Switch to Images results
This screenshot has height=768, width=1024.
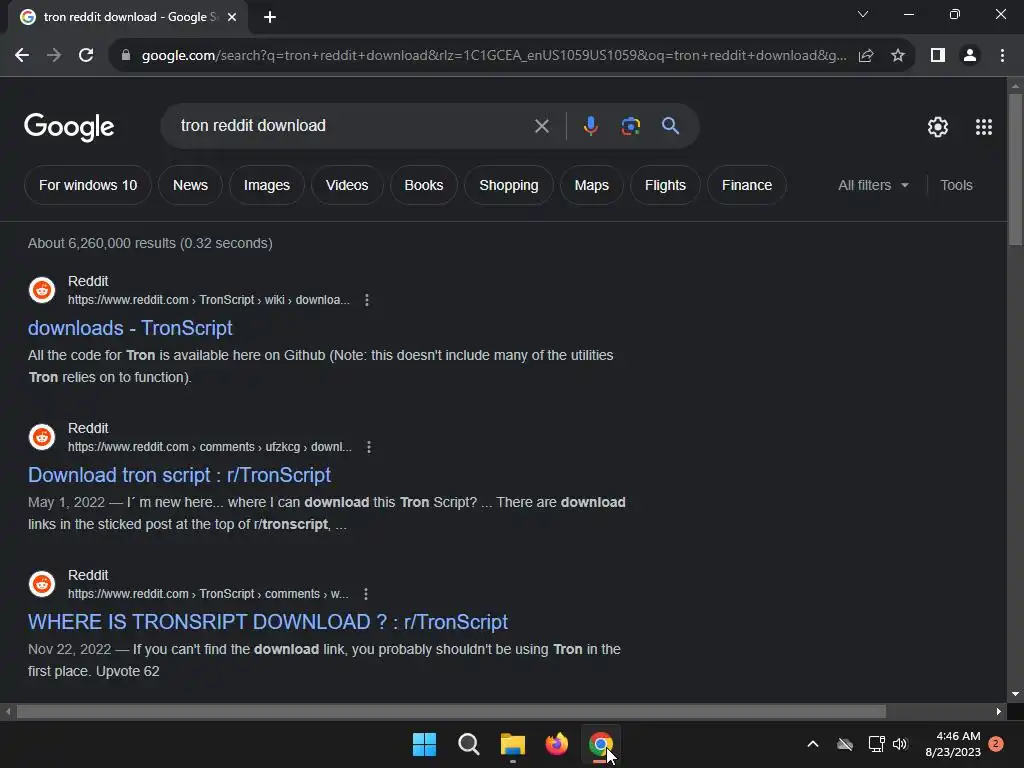[266, 185]
